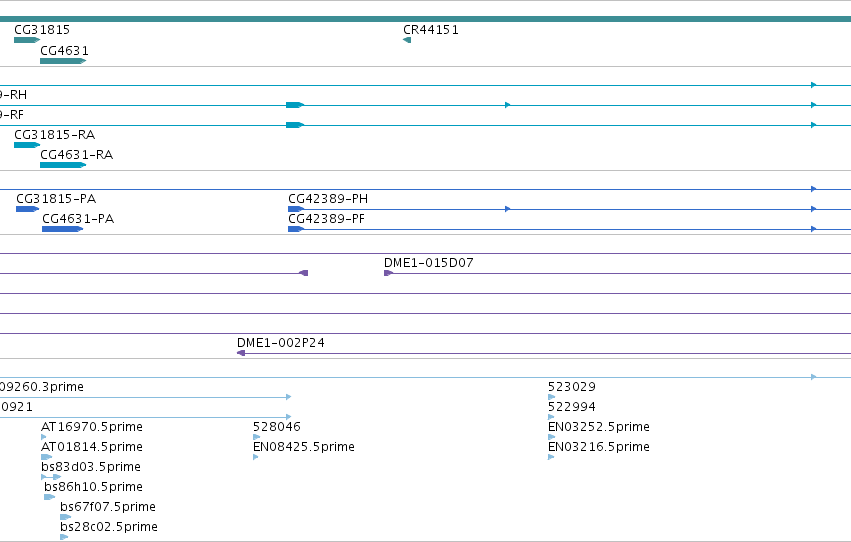Select the bs86h10.5prime label
The width and height of the screenshot is (851, 542).
pyautogui.click(x=93, y=487)
